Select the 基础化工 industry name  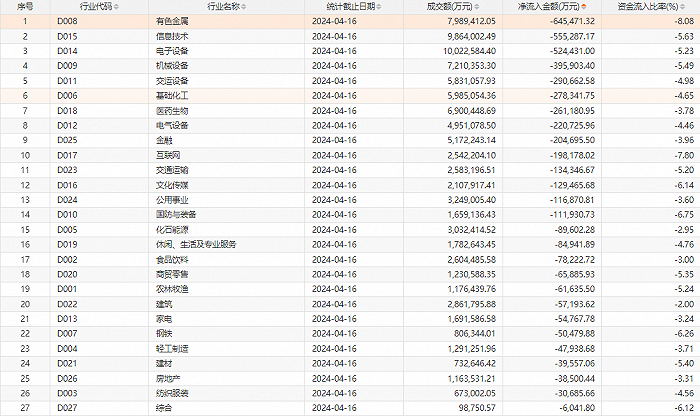pyautogui.click(x=172, y=96)
